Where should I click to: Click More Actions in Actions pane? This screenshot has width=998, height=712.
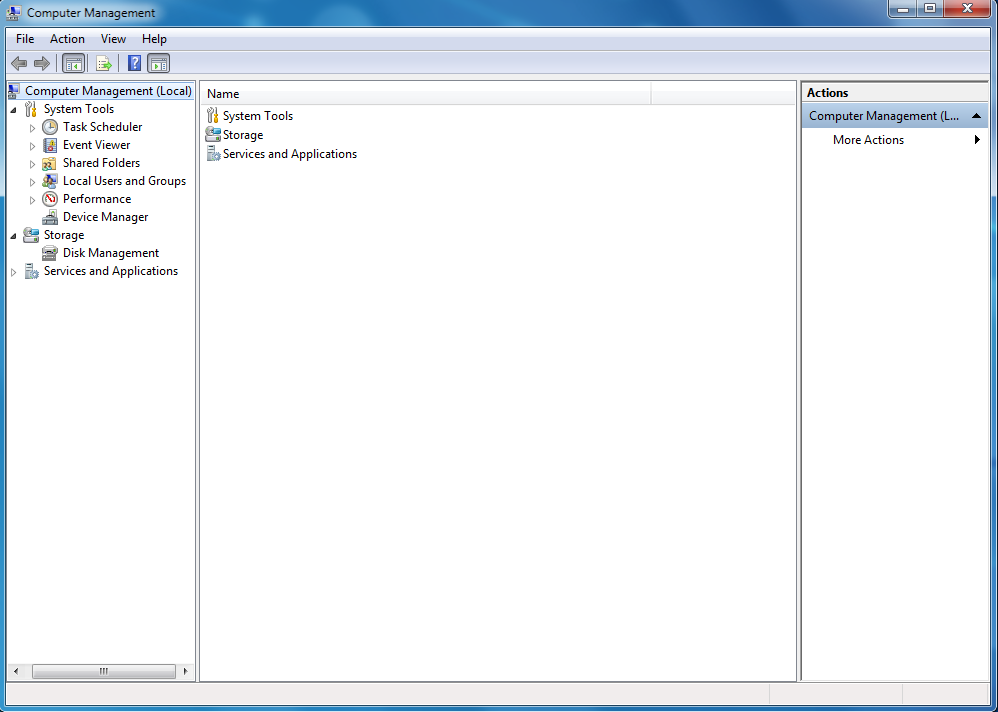pos(868,140)
